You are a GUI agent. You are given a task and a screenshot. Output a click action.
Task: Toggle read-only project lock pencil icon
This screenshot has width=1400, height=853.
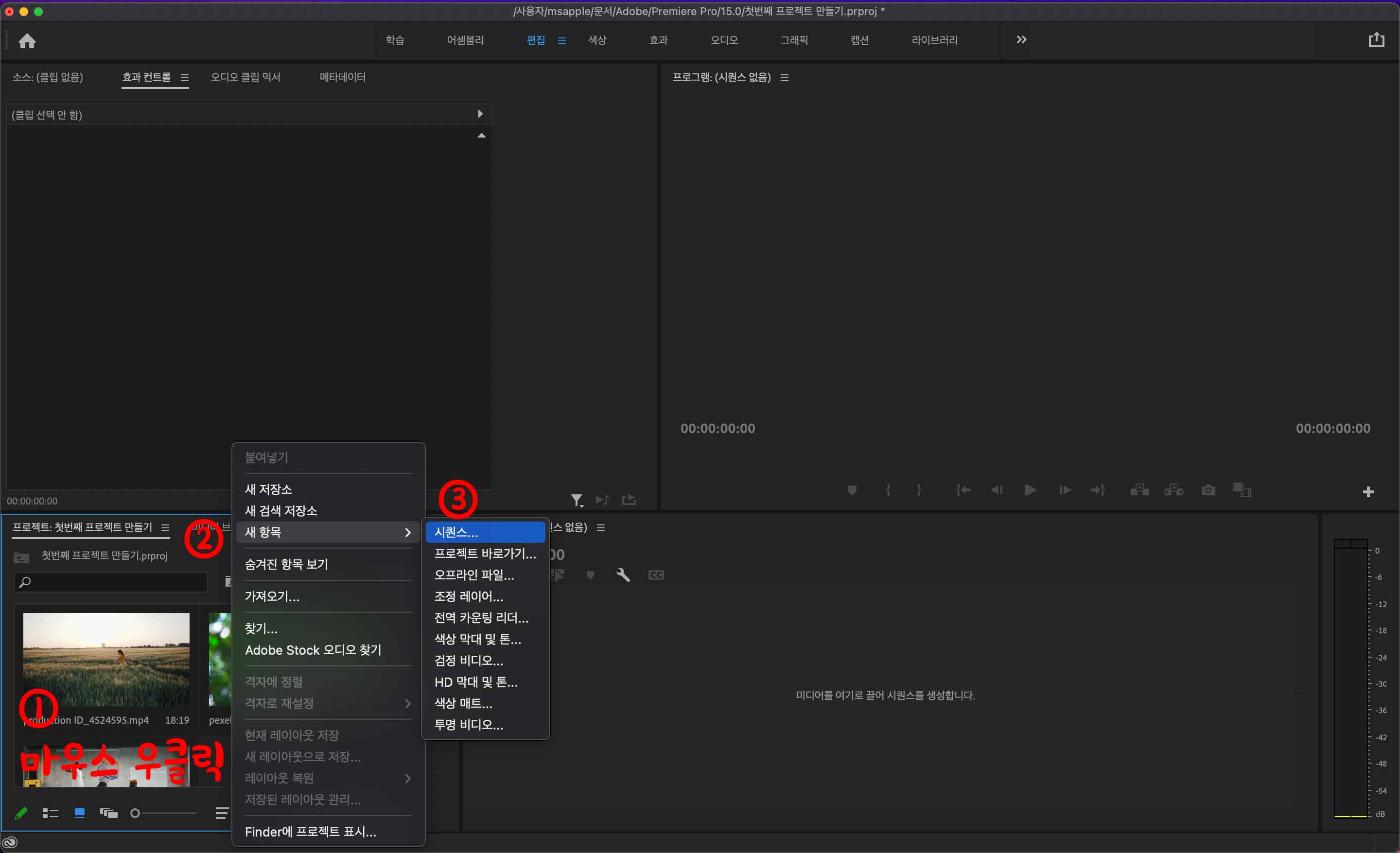click(21, 813)
